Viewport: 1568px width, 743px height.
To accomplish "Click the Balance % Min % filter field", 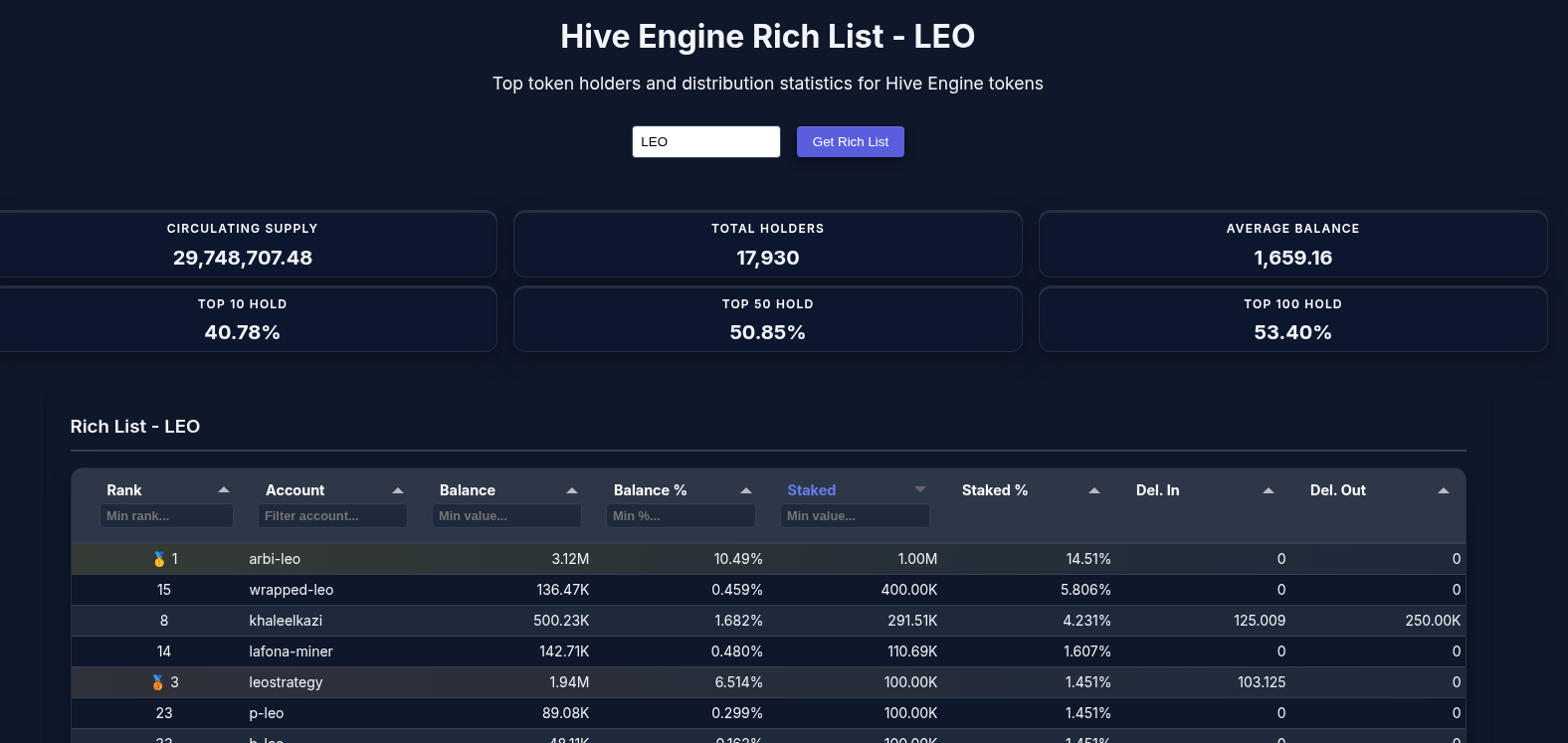I will click(681, 515).
